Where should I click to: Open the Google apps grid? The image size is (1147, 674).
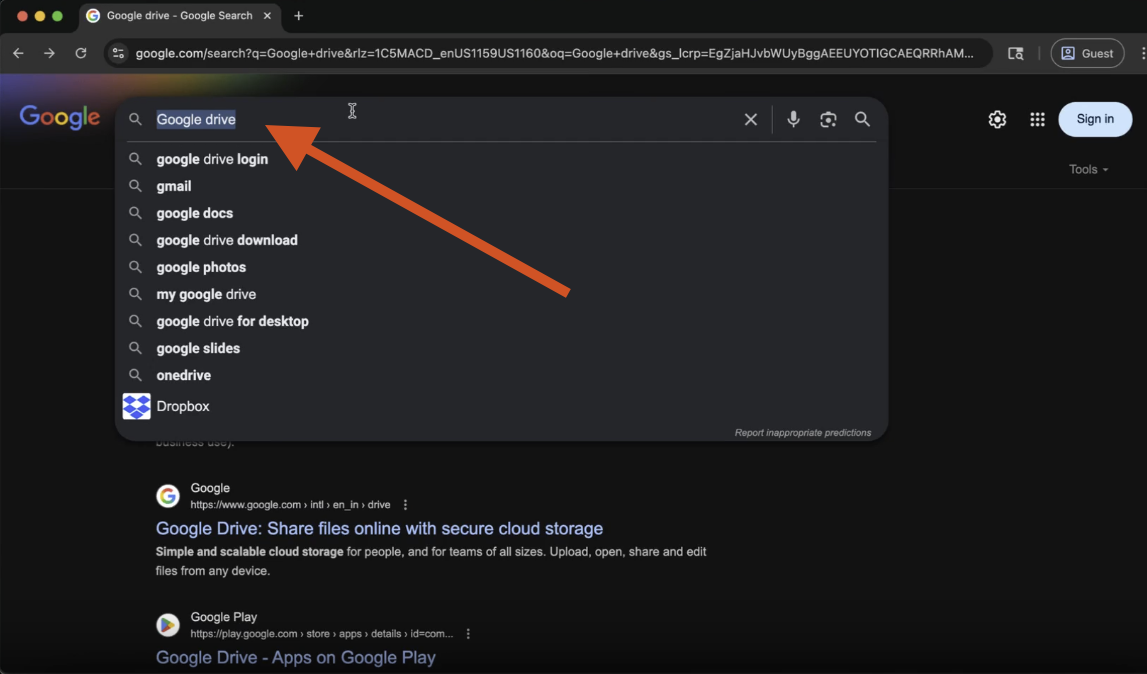point(1037,119)
